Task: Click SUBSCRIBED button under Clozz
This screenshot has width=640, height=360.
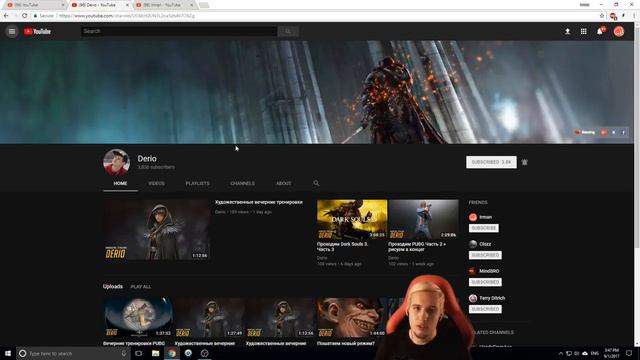Action: [x=485, y=255]
